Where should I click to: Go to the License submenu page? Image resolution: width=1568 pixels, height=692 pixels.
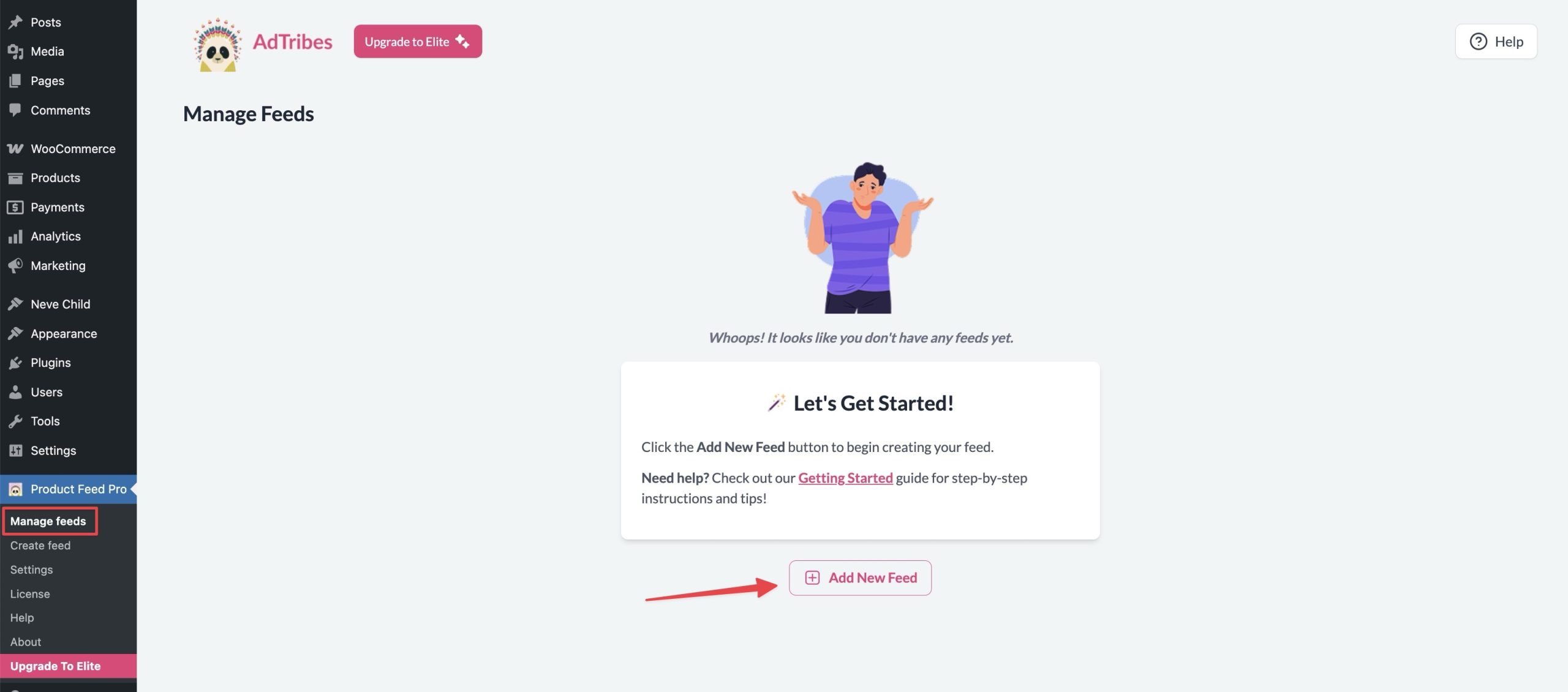(30, 593)
